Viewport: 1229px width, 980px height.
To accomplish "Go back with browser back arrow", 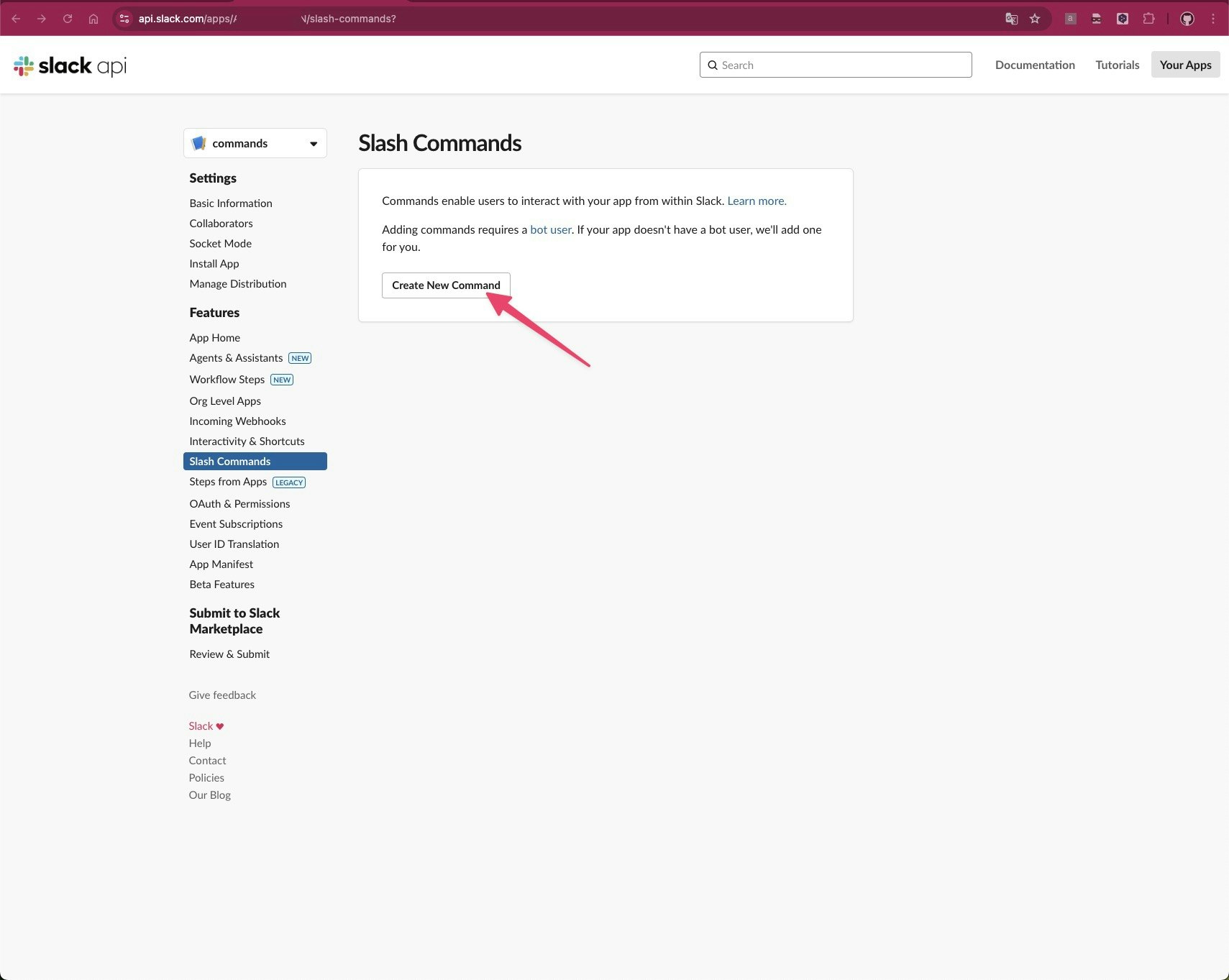I will point(16,19).
